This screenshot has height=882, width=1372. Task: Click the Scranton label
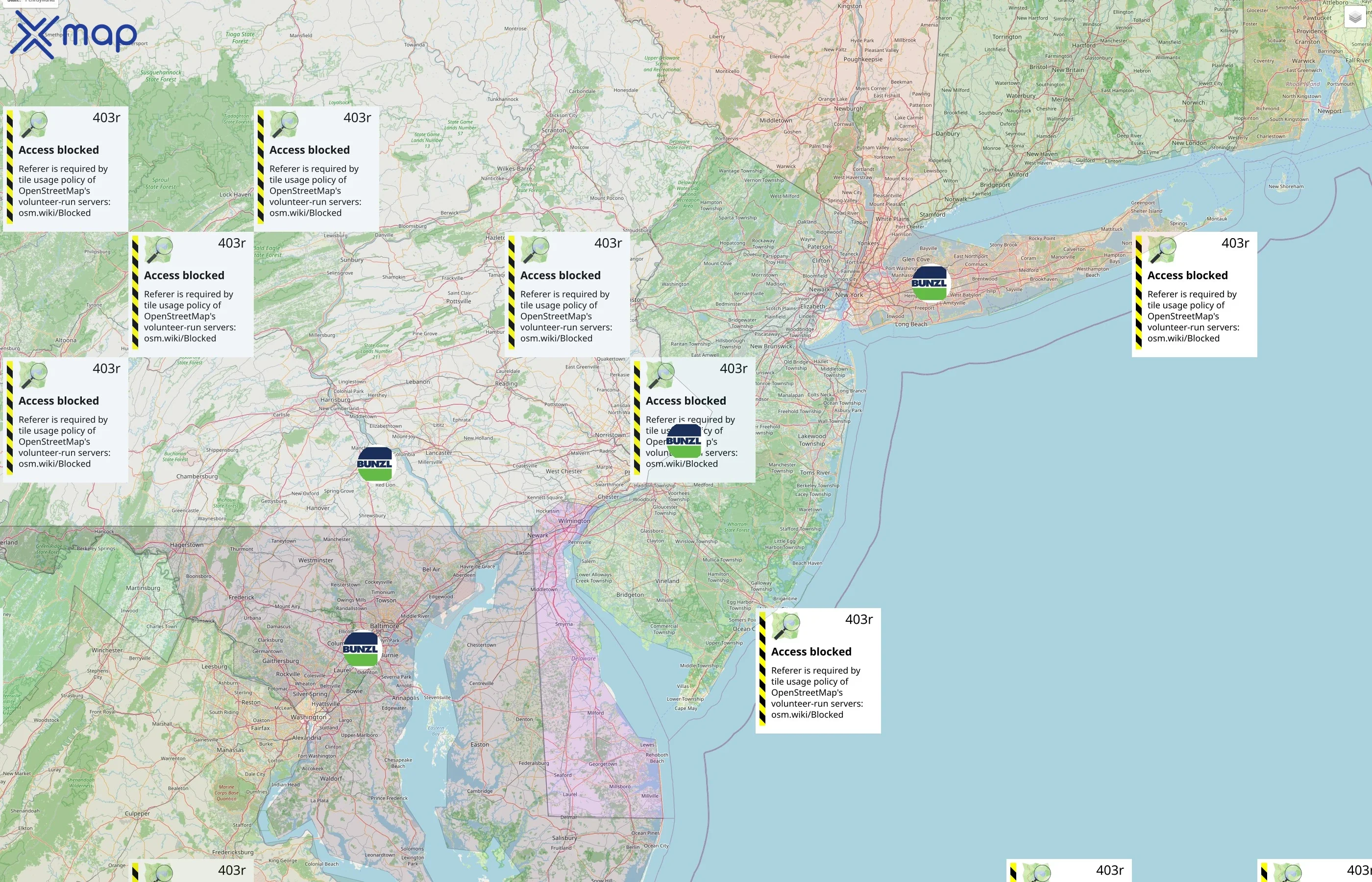click(x=554, y=130)
